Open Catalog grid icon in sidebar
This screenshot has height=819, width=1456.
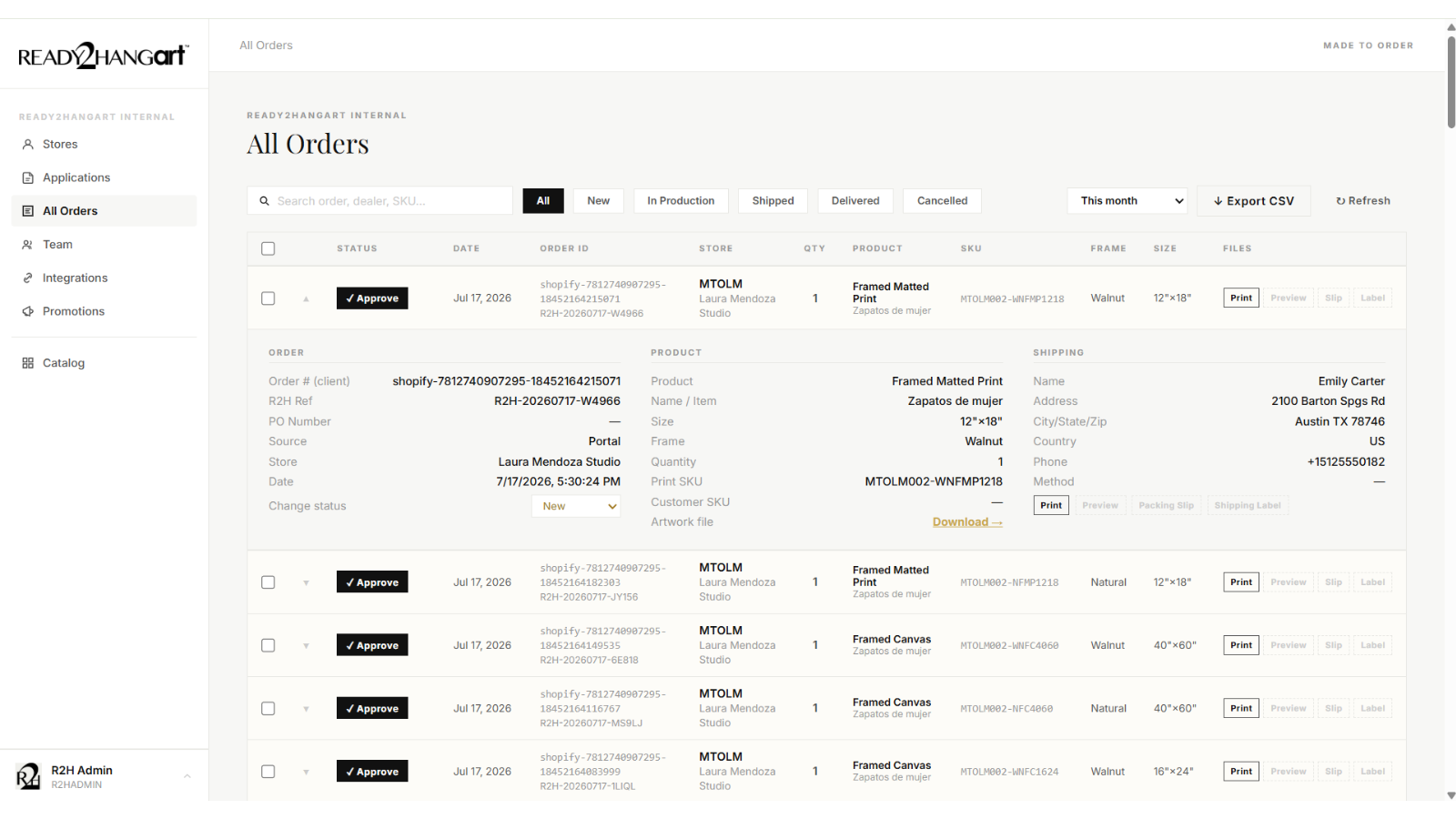pyautogui.click(x=28, y=363)
